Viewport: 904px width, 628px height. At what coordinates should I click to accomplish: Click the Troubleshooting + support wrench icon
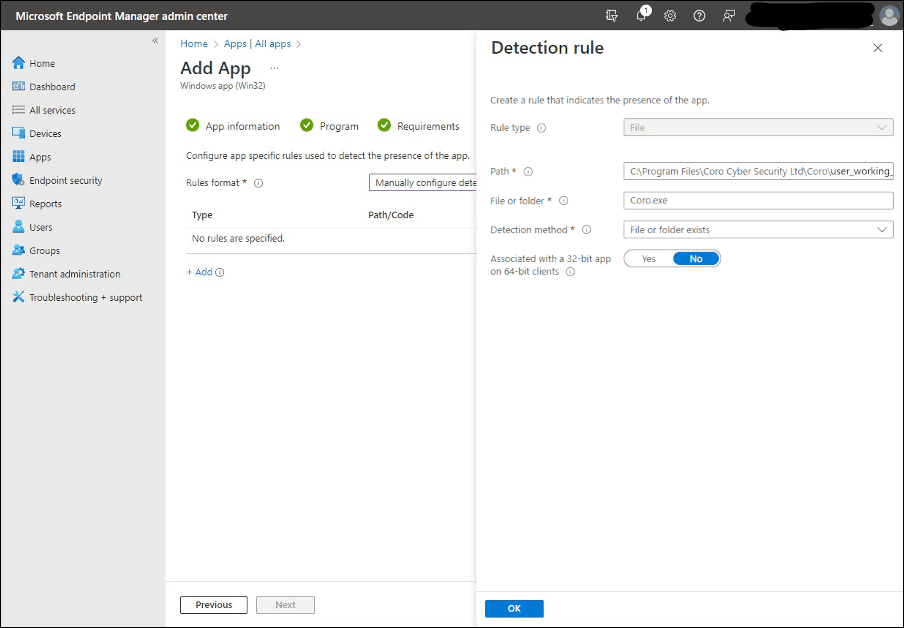[18, 297]
